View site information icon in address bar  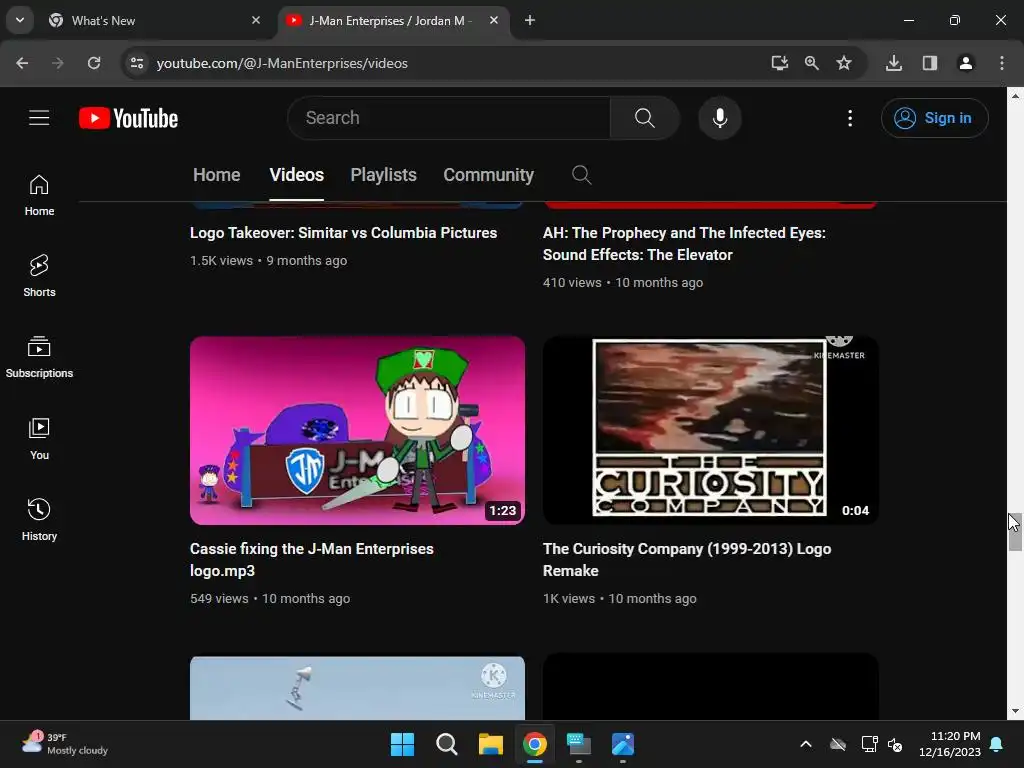[136, 63]
